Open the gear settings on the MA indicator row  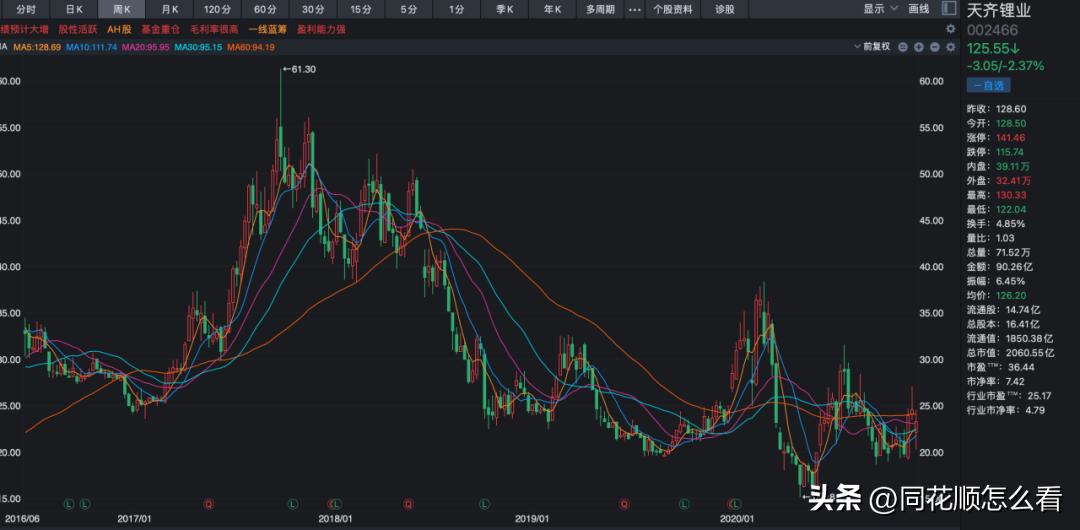951,47
